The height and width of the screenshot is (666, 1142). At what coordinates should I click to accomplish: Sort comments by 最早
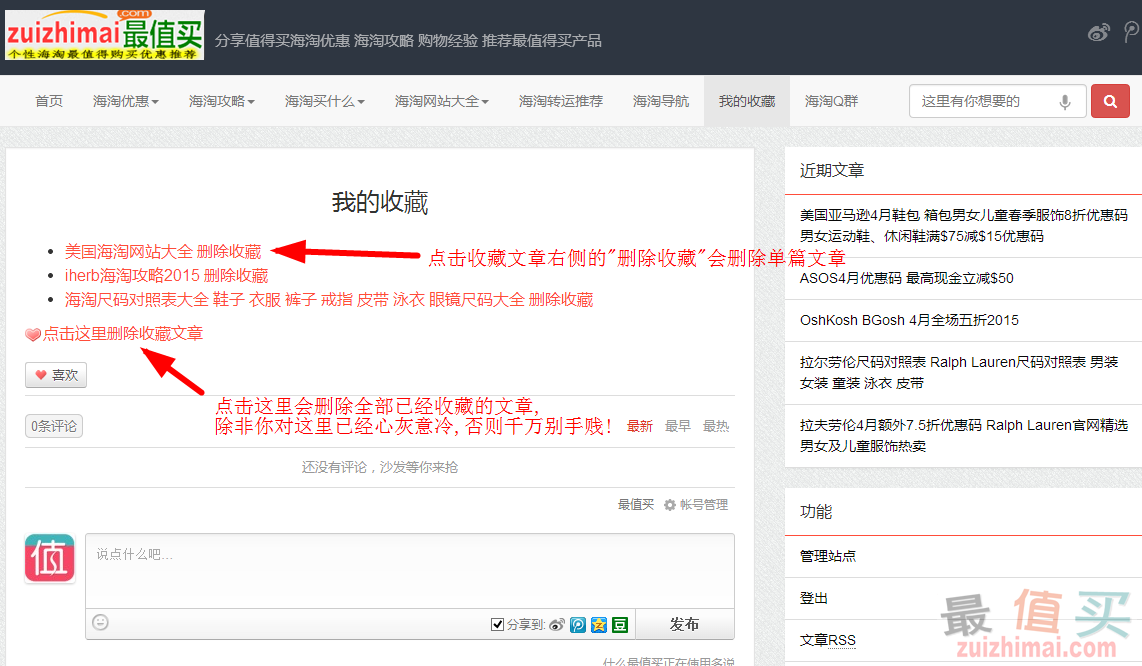pyautogui.click(x=677, y=426)
